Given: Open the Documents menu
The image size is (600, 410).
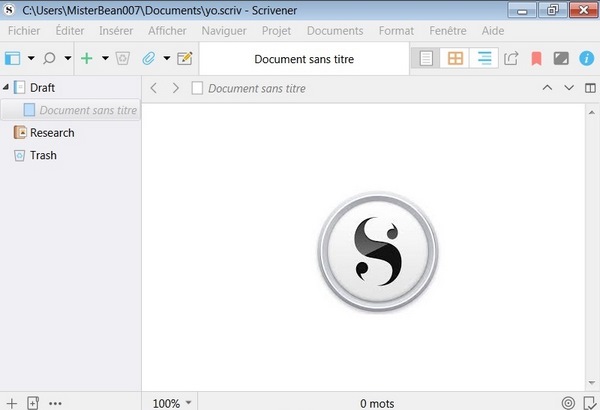Looking at the screenshot, I should (335, 31).
